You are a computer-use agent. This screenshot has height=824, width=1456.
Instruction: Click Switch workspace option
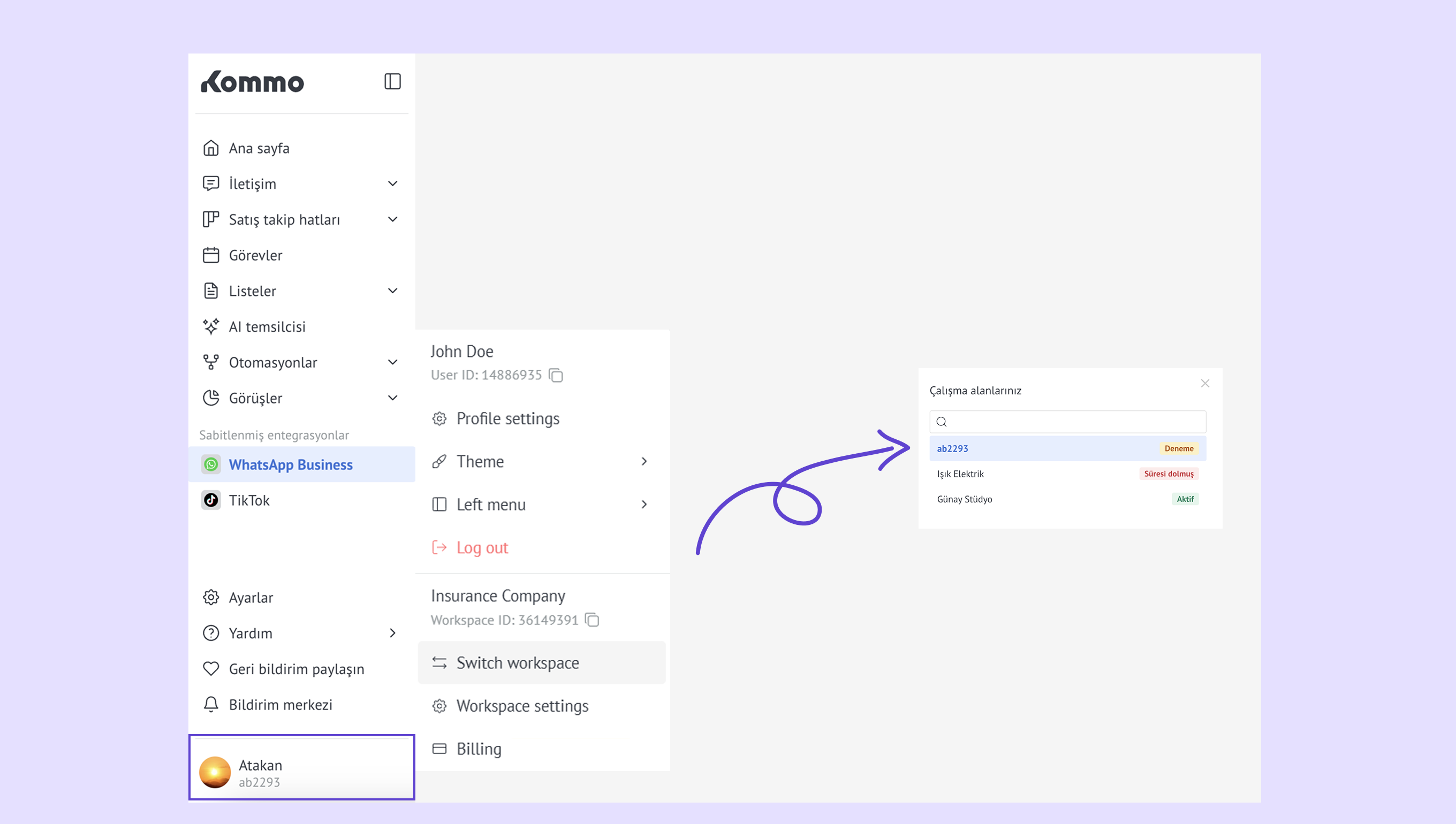pyautogui.click(x=518, y=663)
